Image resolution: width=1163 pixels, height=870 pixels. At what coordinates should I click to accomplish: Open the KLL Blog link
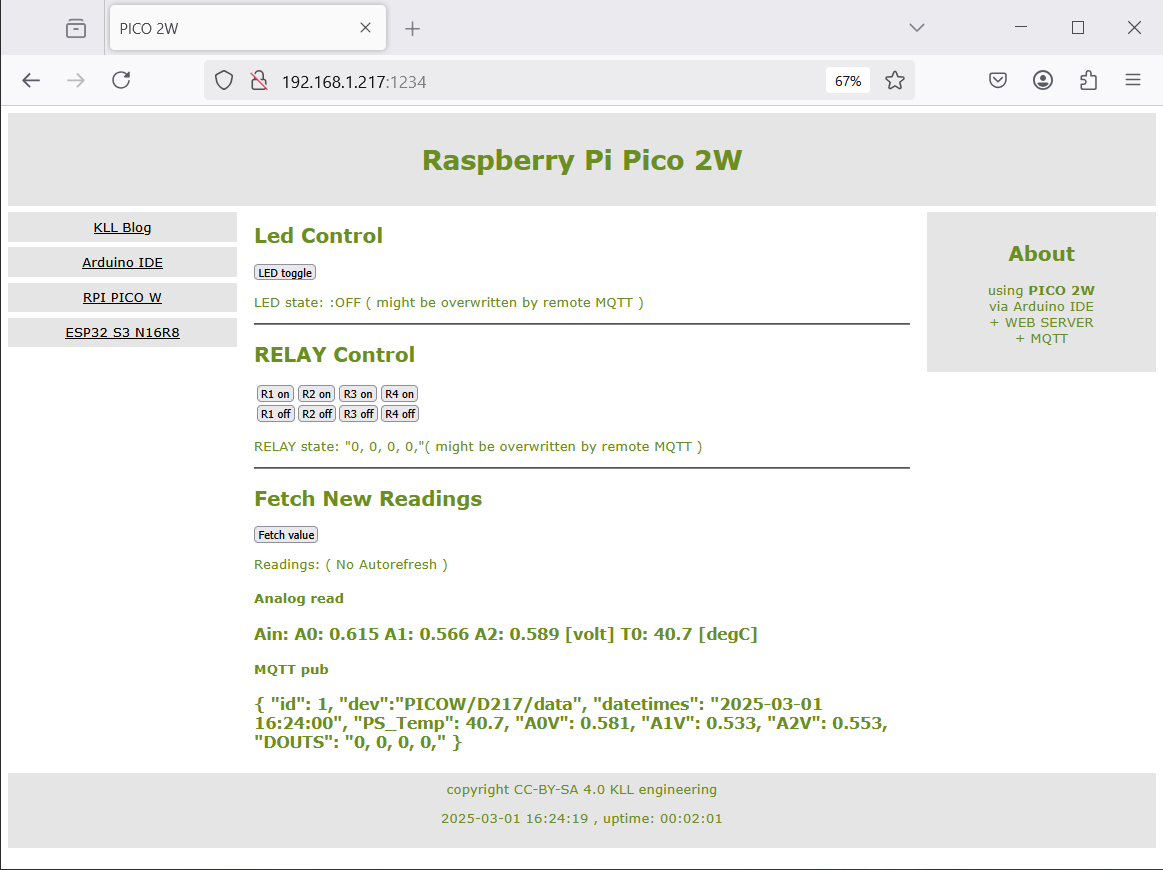(122, 228)
